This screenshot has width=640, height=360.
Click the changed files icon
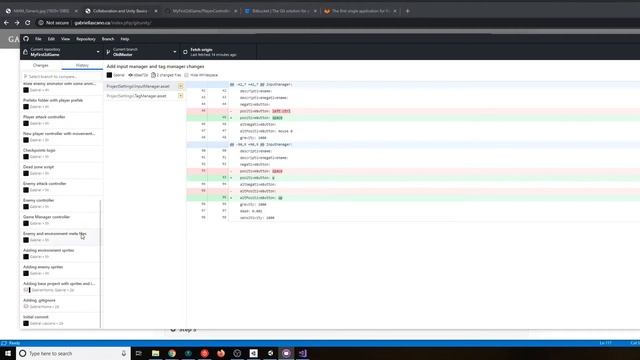[x=153, y=75]
